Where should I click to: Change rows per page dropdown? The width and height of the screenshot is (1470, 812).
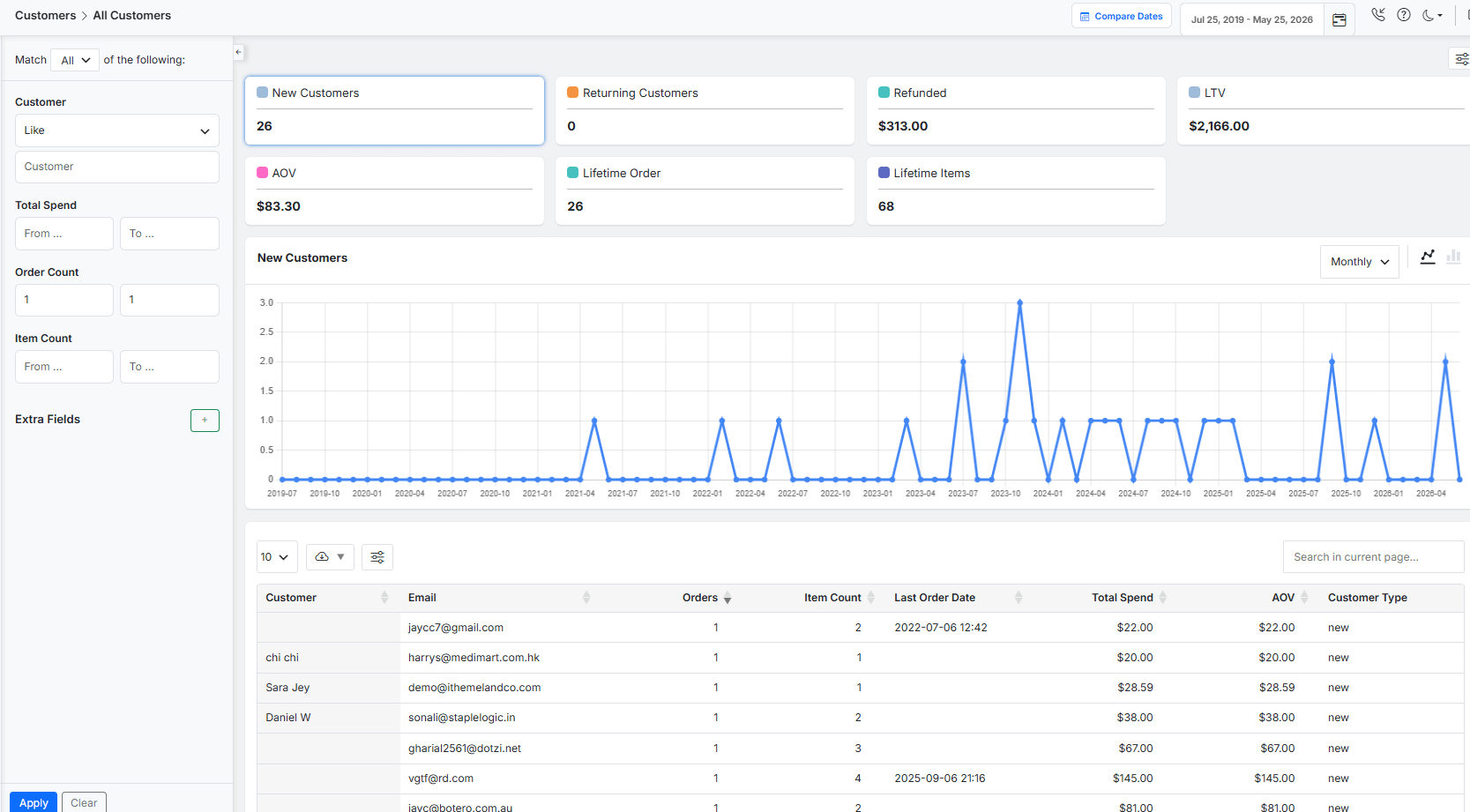(277, 557)
